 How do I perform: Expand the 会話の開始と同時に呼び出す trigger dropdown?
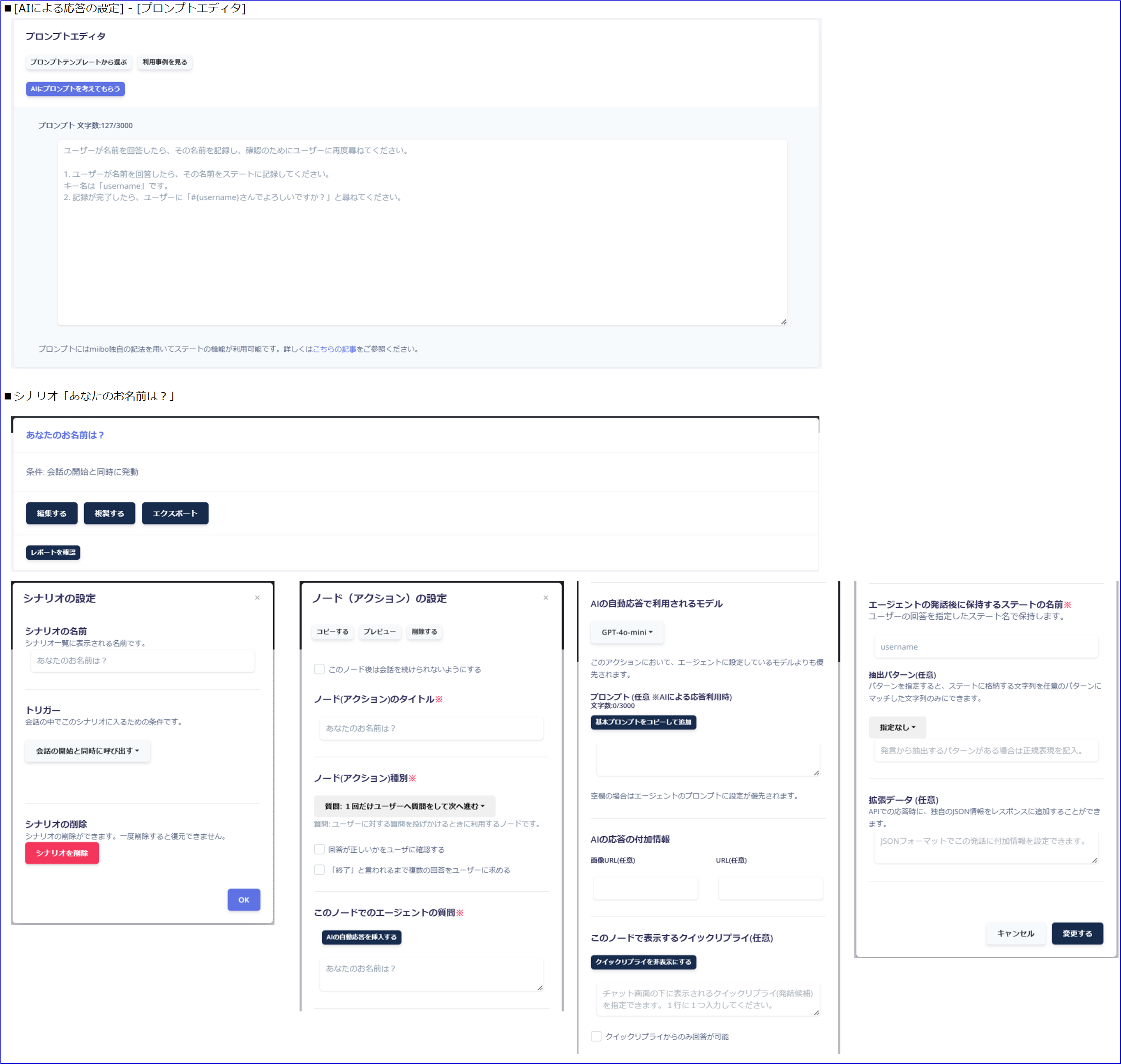87,750
